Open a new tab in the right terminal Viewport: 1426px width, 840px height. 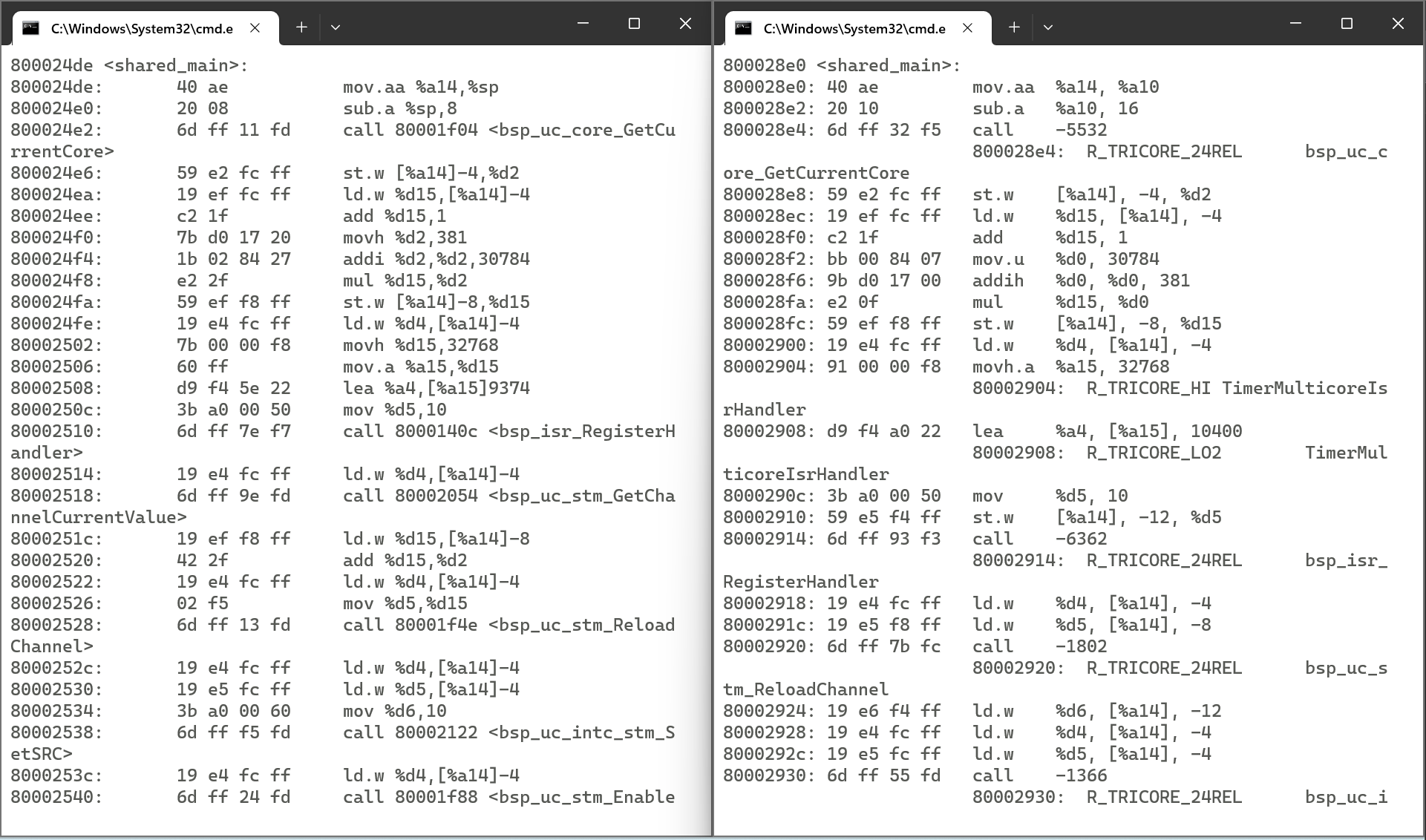[x=1014, y=27]
